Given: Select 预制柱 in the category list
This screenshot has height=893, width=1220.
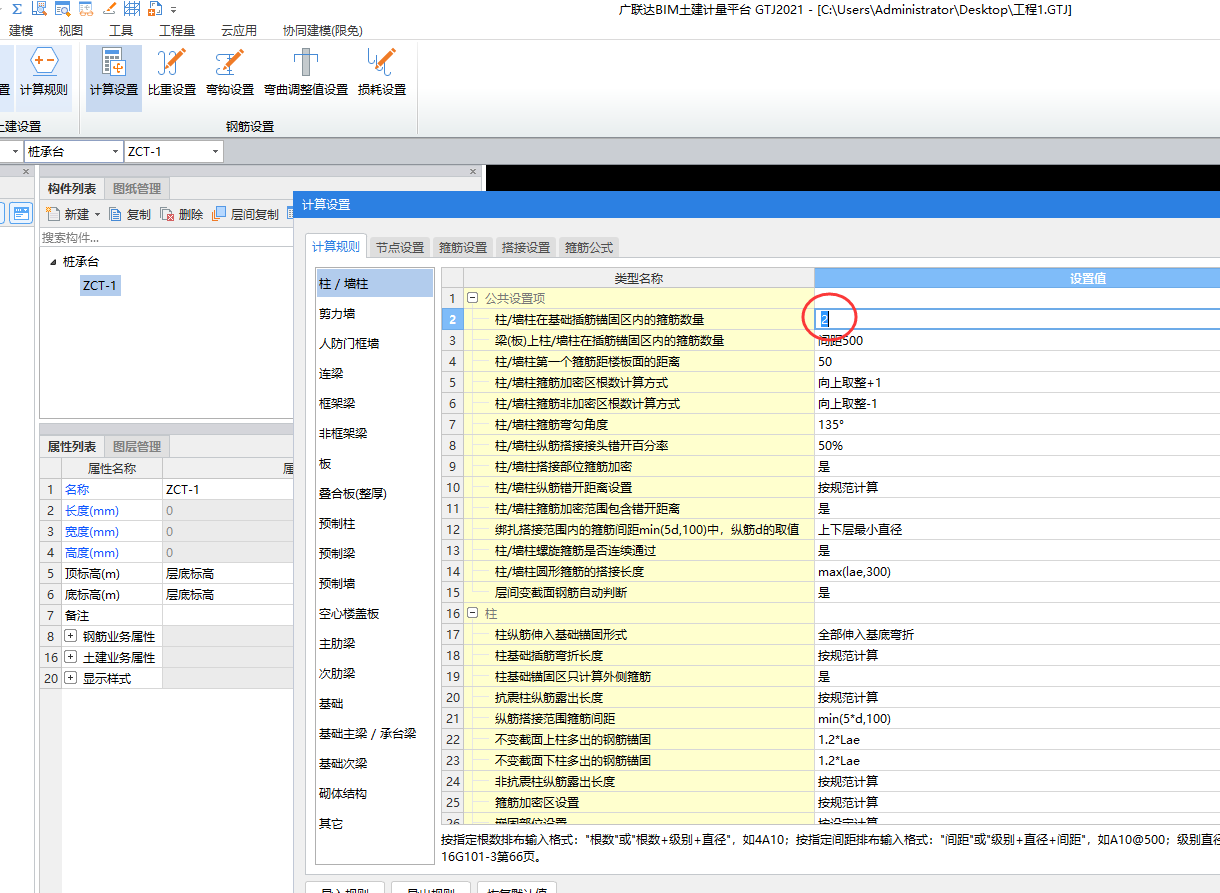Looking at the screenshot, I should 375,523.
